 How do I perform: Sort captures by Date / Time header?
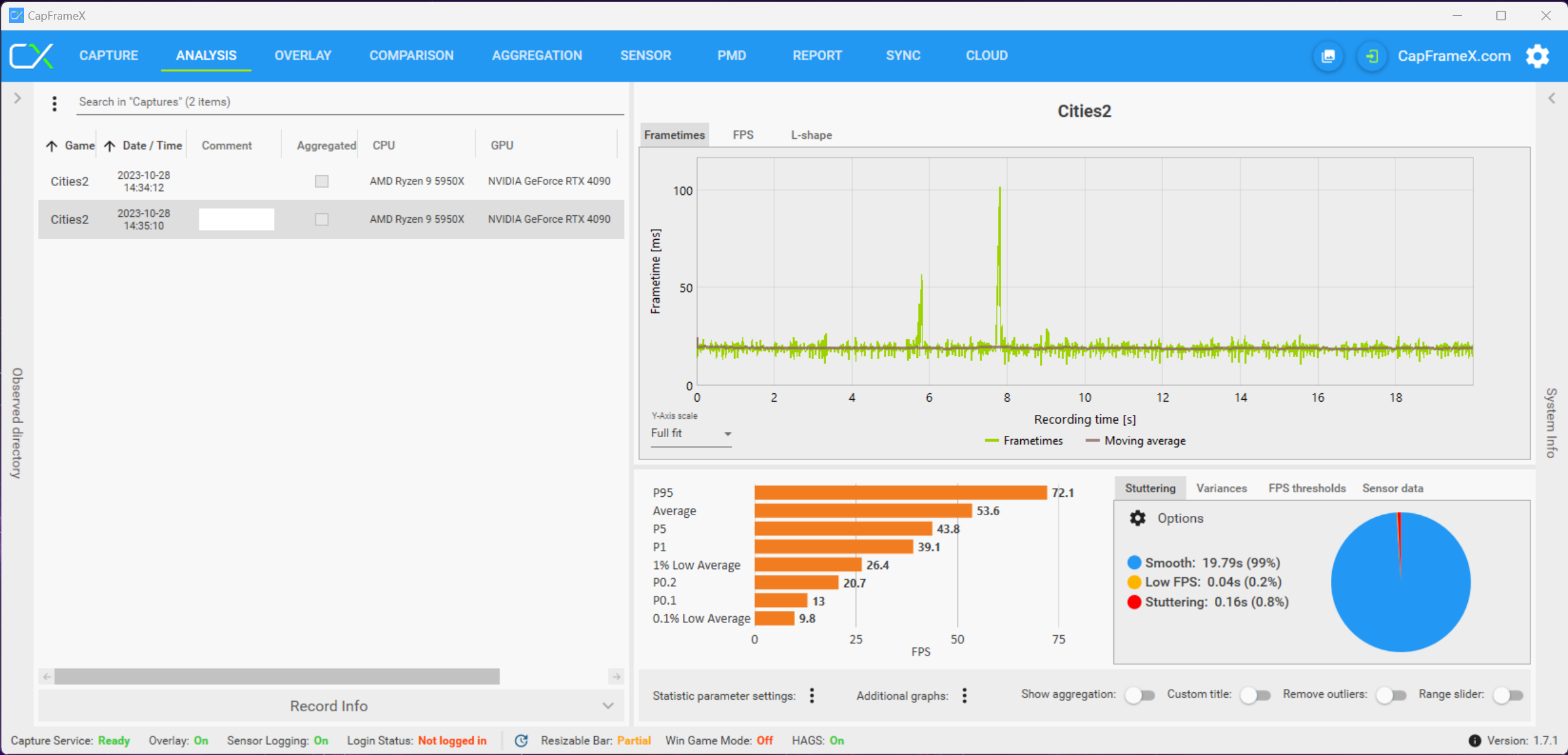152,145
